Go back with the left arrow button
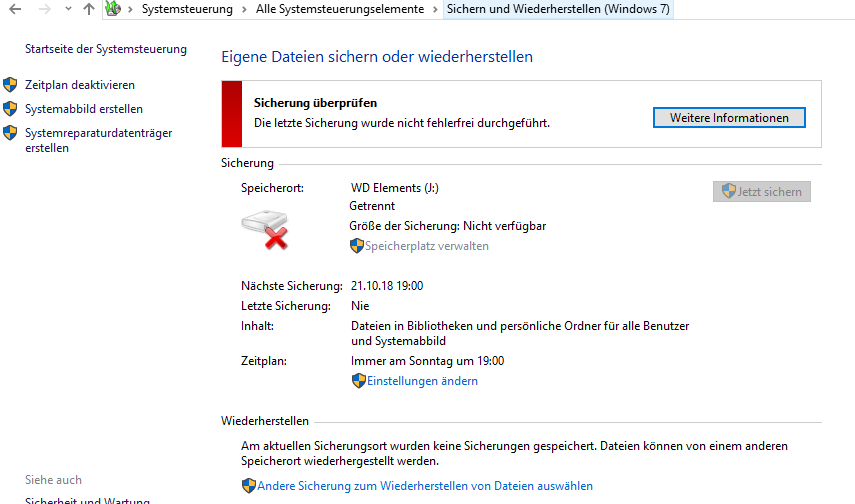This screenshot has width=855, height=504. point(15,9)
